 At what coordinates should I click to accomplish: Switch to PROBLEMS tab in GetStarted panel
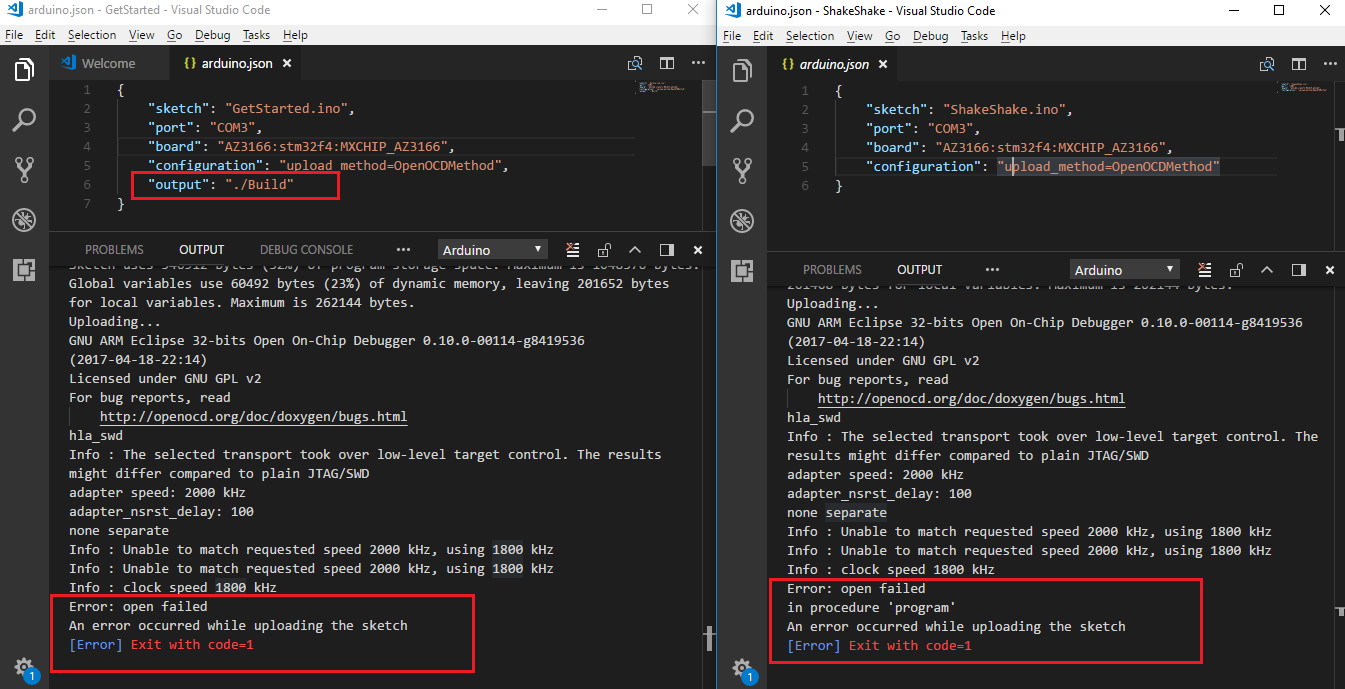[114, 250]
